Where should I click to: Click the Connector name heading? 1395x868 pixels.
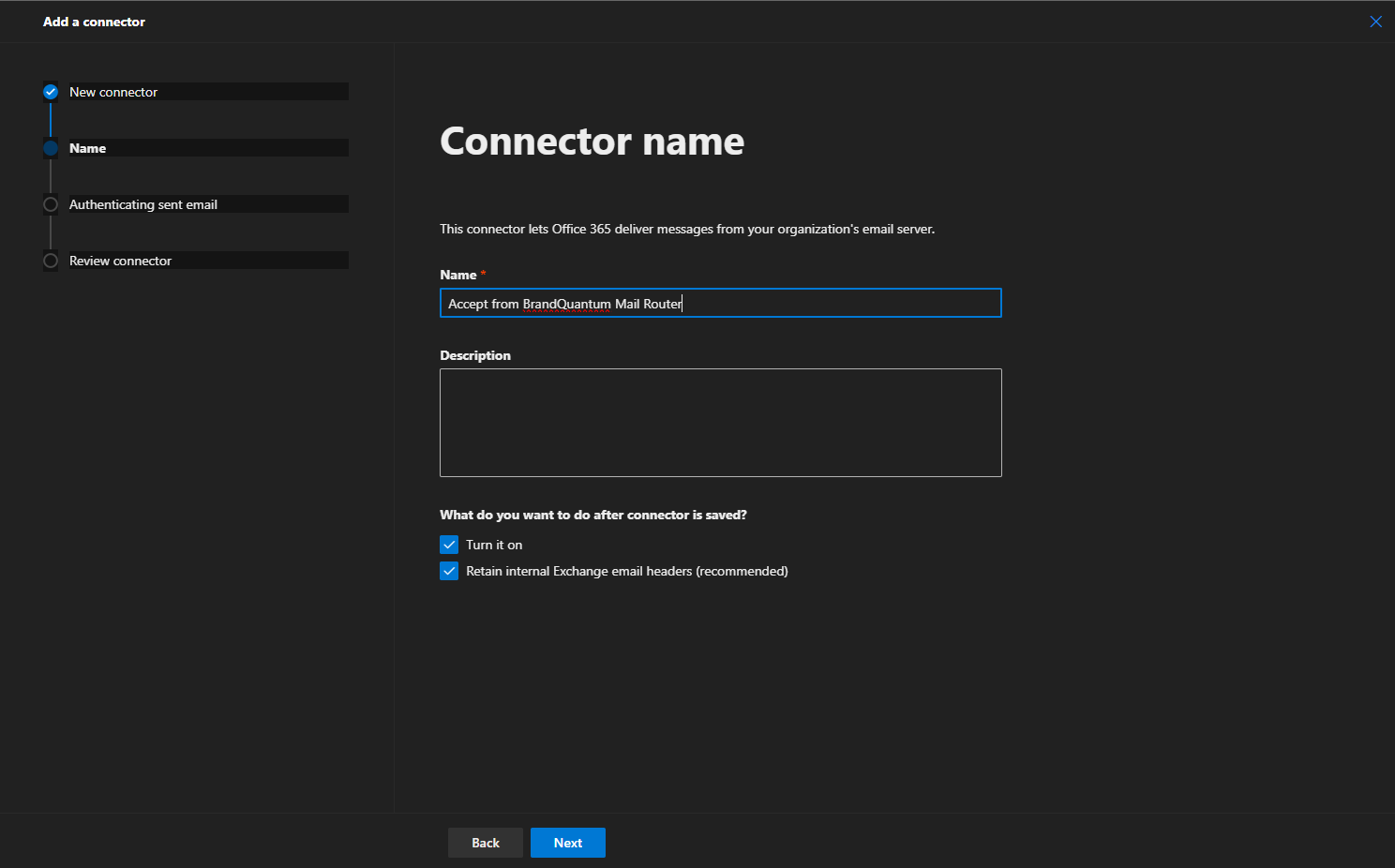pos(592,142)
